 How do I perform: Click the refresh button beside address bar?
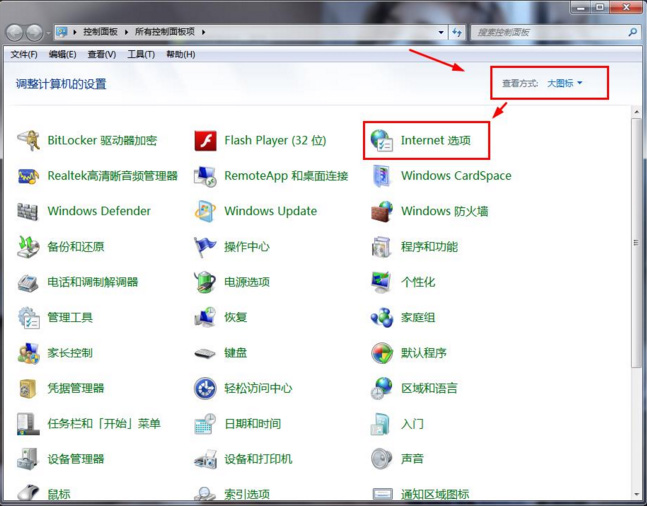pyautogui.click(x=457, y=32)
